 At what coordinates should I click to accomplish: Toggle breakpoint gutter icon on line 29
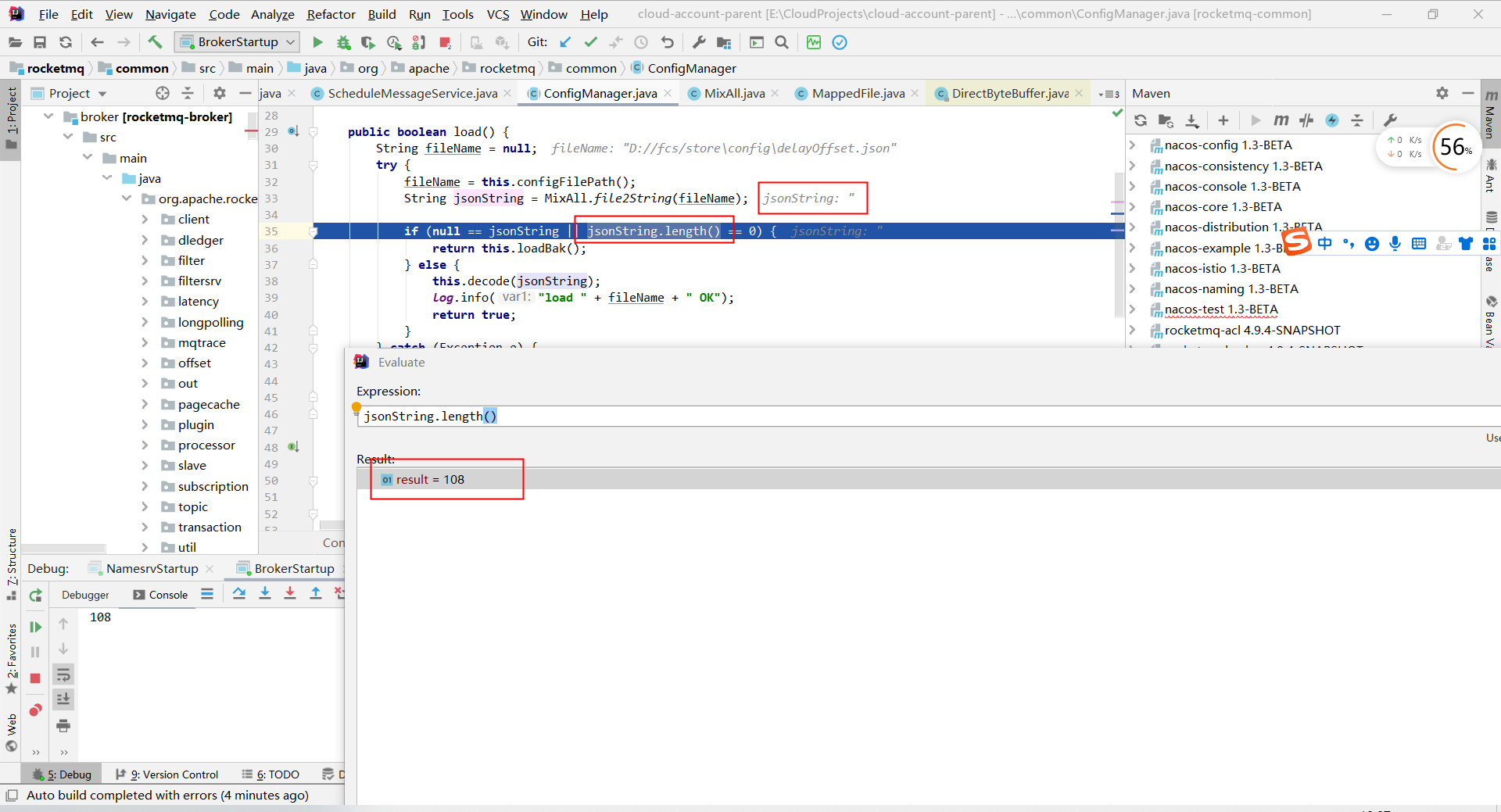pyautogui.click(x=293, y=131)
